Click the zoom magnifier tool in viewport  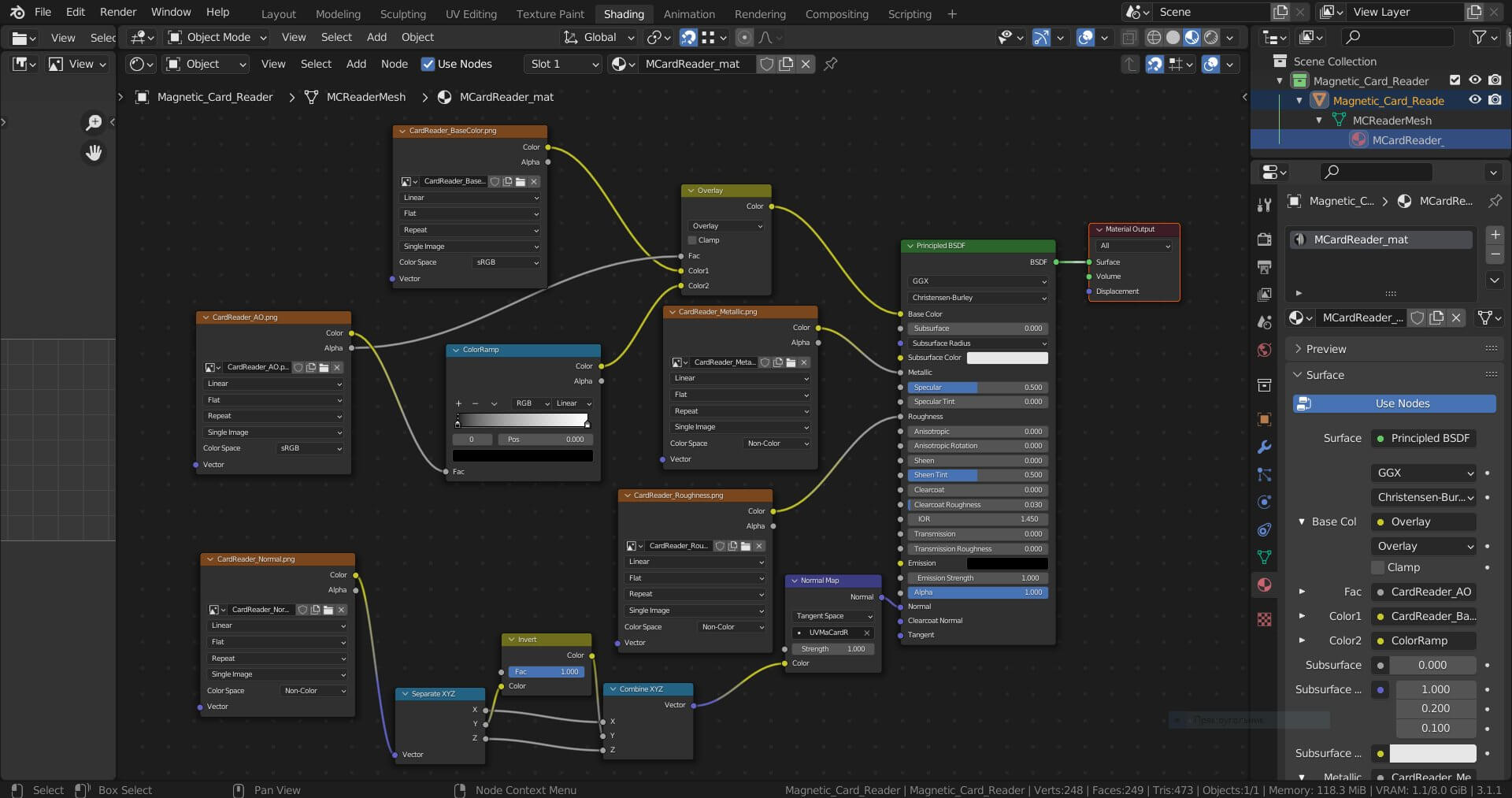(94, 122)
